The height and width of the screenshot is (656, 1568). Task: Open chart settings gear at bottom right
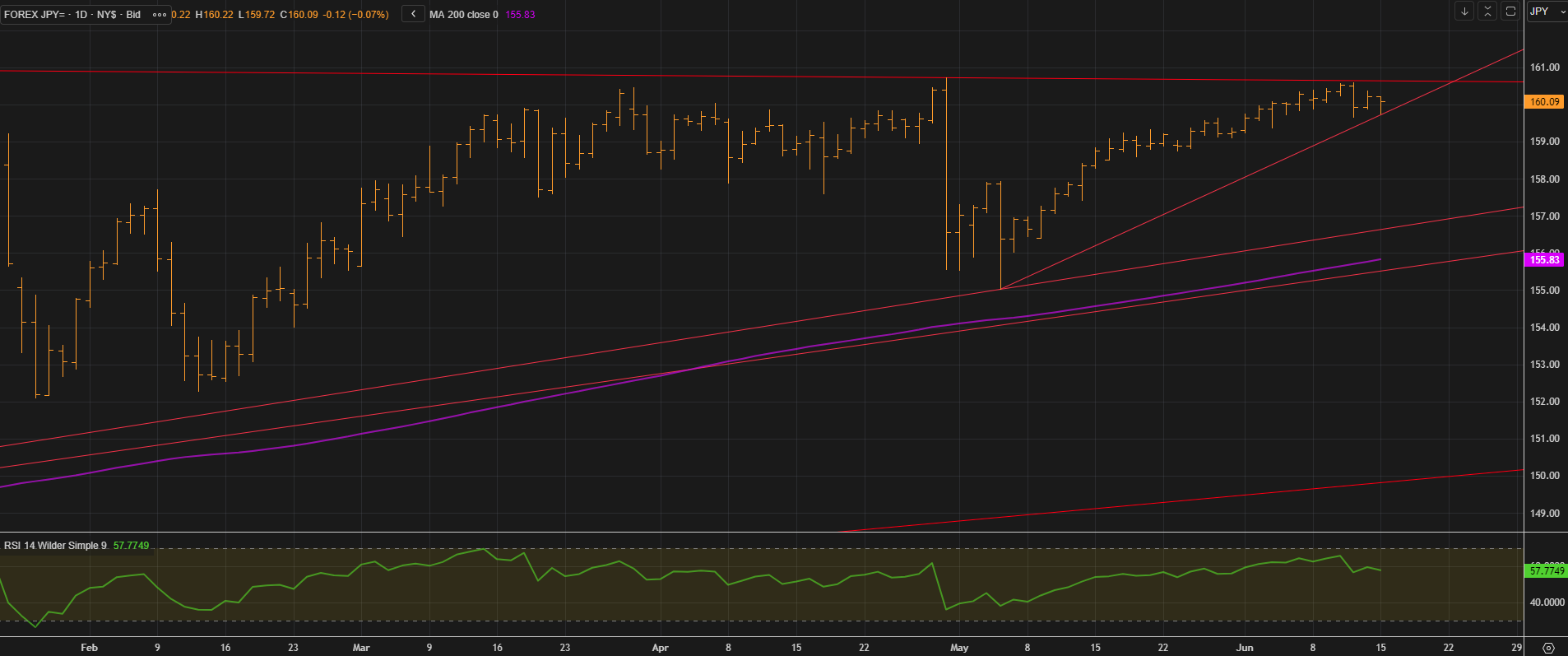point(1548,648)
